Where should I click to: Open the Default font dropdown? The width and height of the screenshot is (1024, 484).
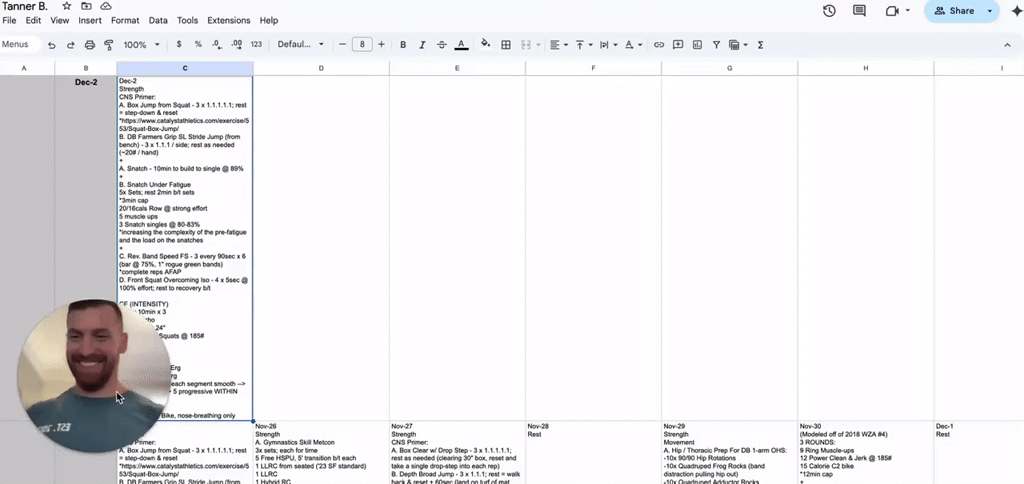pos(300,44)
